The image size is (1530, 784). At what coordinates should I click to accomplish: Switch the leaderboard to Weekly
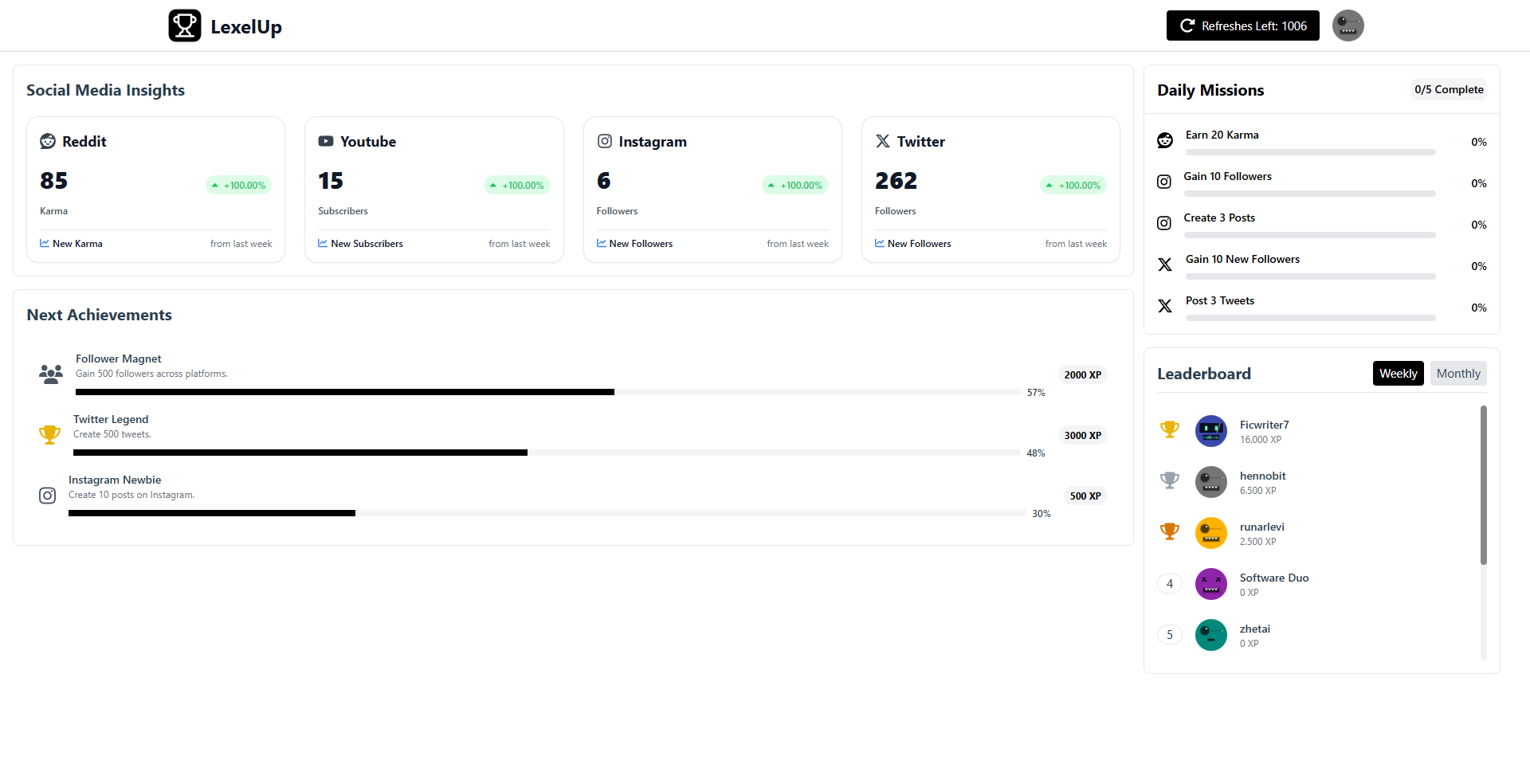(x=1399, y=374)
